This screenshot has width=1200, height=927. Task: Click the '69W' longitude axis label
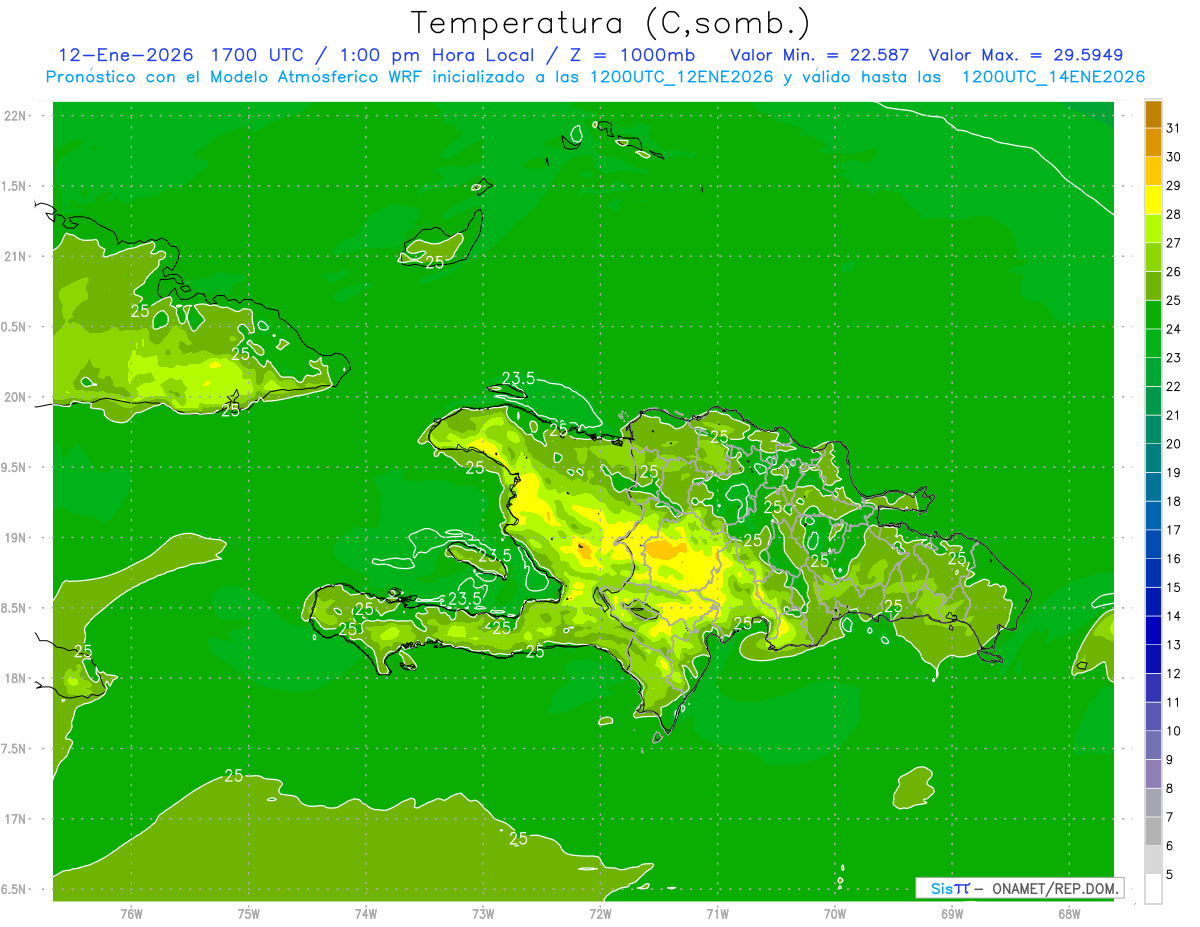tap(952, 913)
